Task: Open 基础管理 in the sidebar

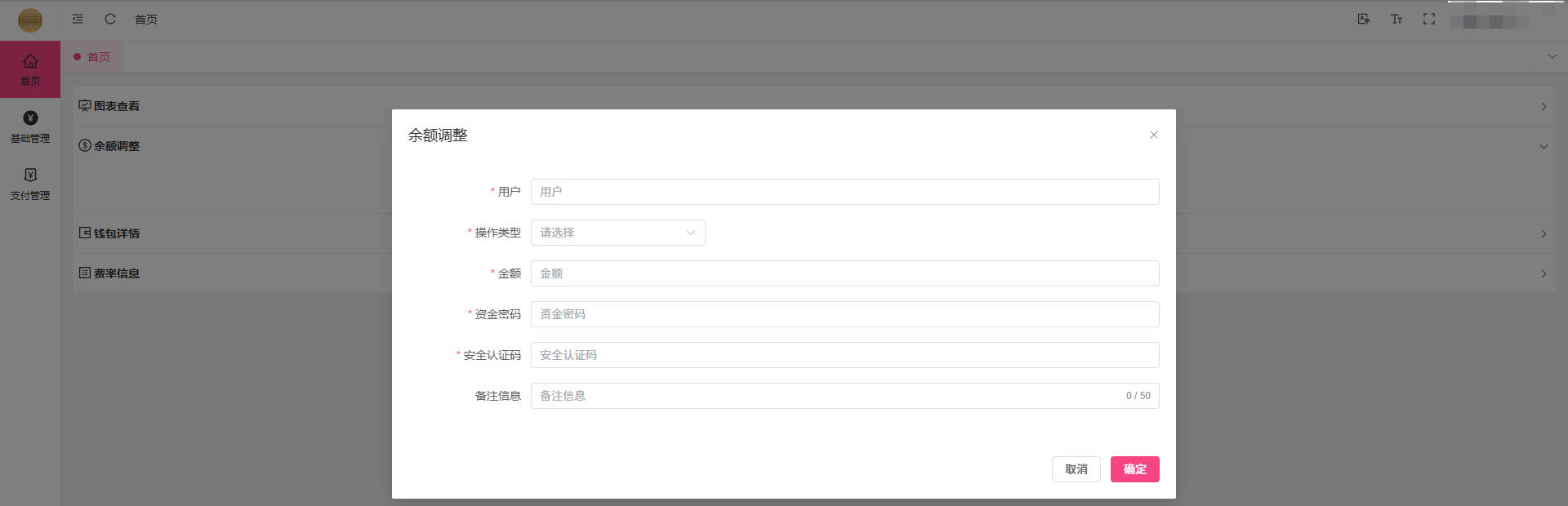Action: pyautogui.click(x=30, y=126)
